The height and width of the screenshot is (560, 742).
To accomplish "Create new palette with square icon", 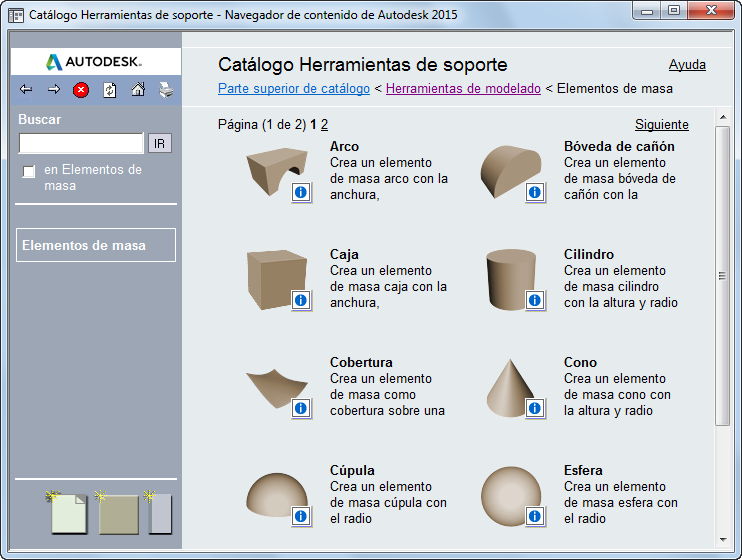I will click(117, 513).
